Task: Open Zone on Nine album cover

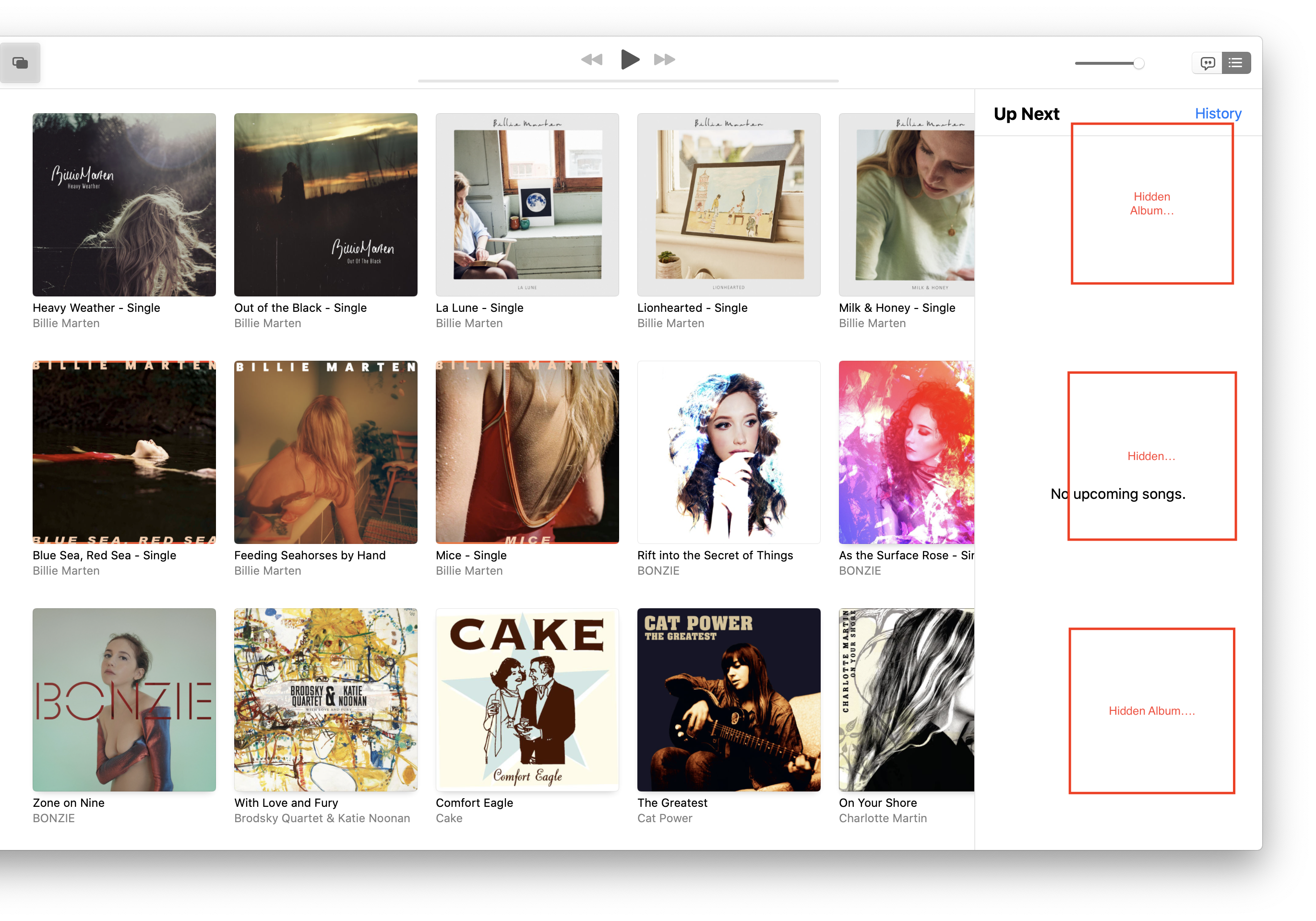Action: (124, 699)
